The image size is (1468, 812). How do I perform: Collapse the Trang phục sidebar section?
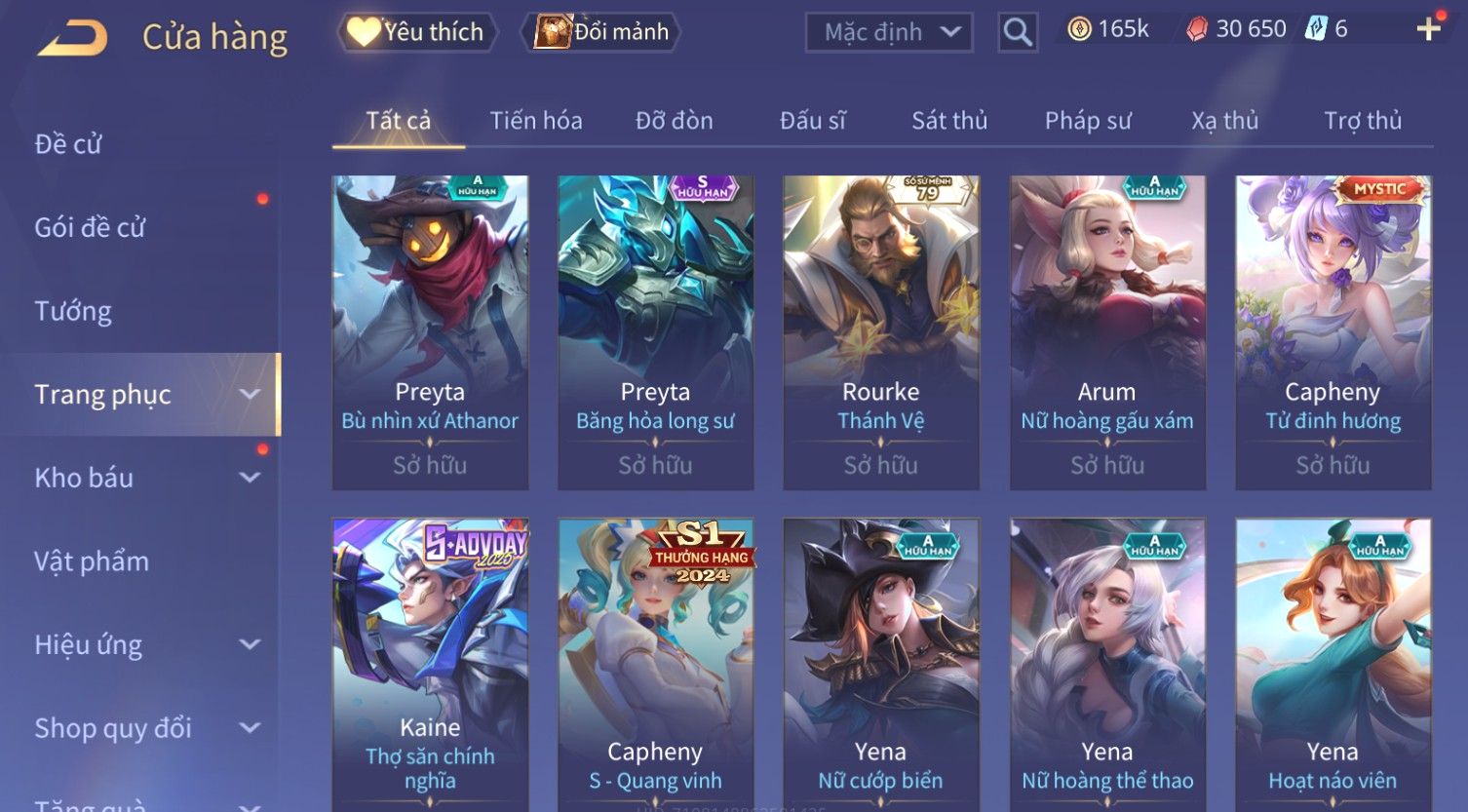pos(250,394)
